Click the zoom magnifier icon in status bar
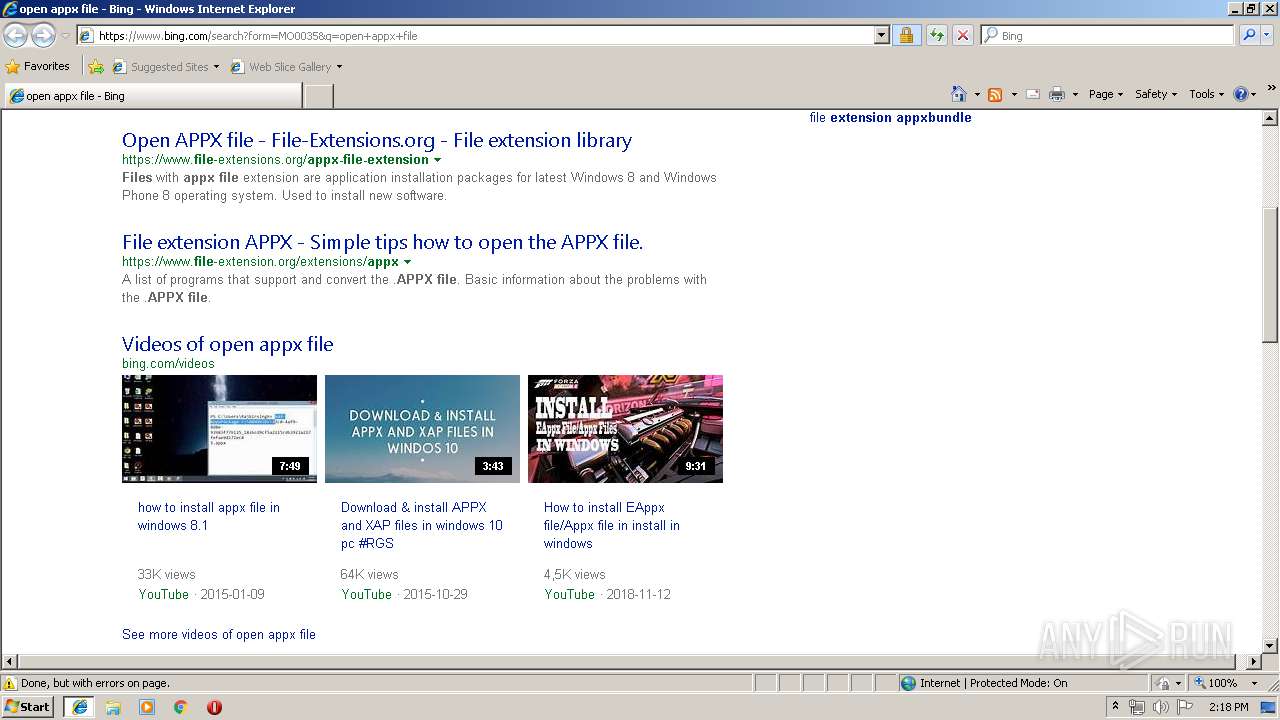Viewport: 1280px width, 720px height. pyautogui.click(x=1199, y=683)
